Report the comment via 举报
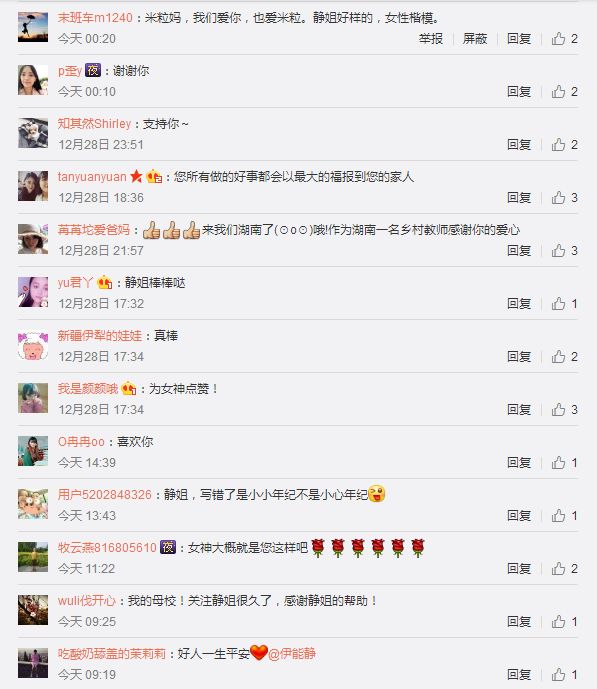This screenshot has width=597, height=689. pos(431,39)
